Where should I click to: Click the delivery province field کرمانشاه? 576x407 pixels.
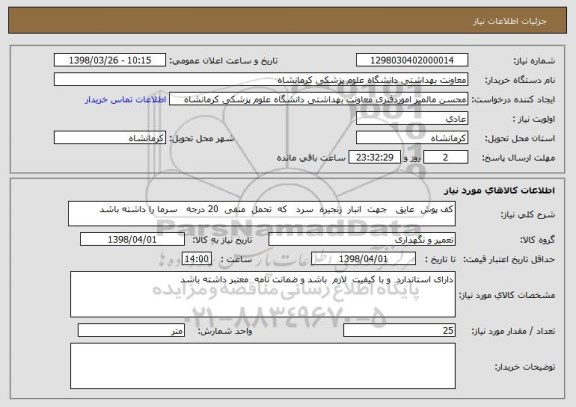click(412, 138)
